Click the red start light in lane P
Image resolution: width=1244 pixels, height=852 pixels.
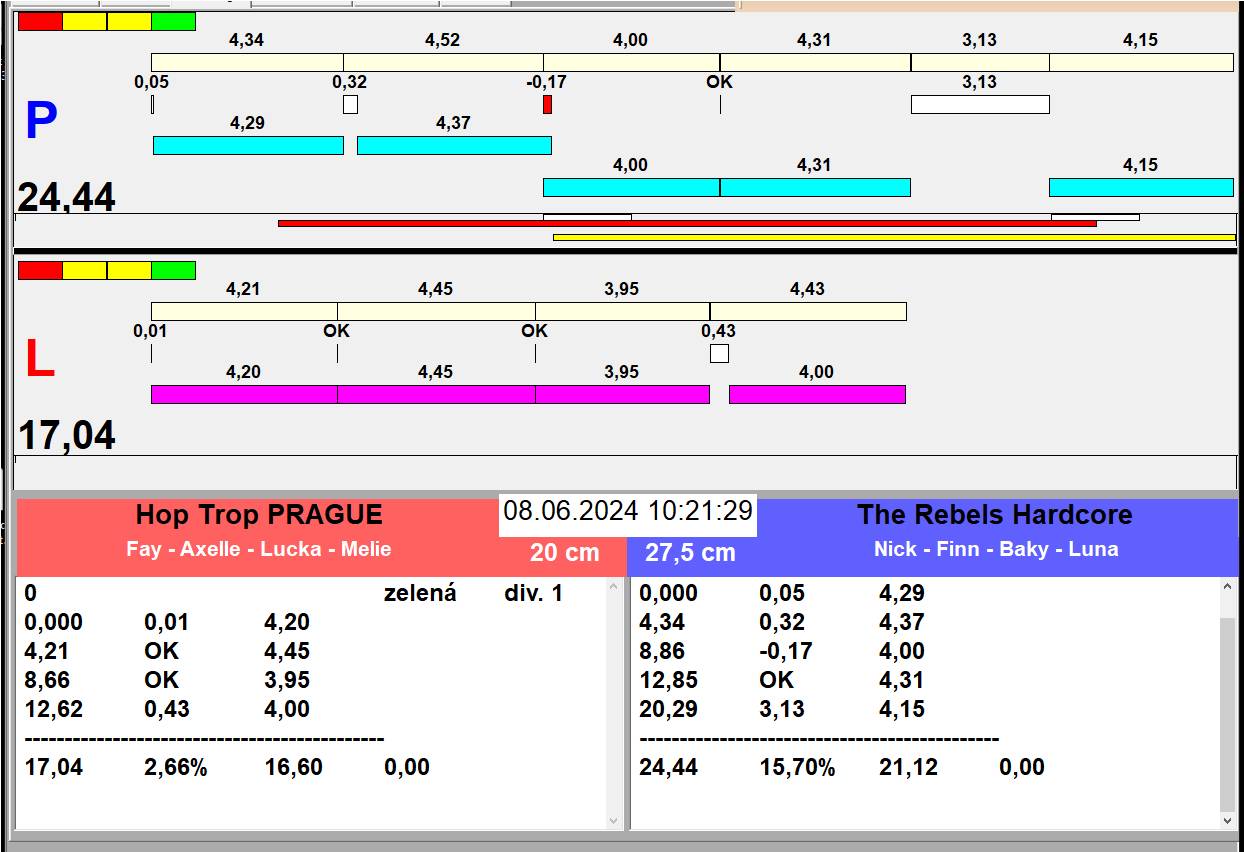point(40,21)
